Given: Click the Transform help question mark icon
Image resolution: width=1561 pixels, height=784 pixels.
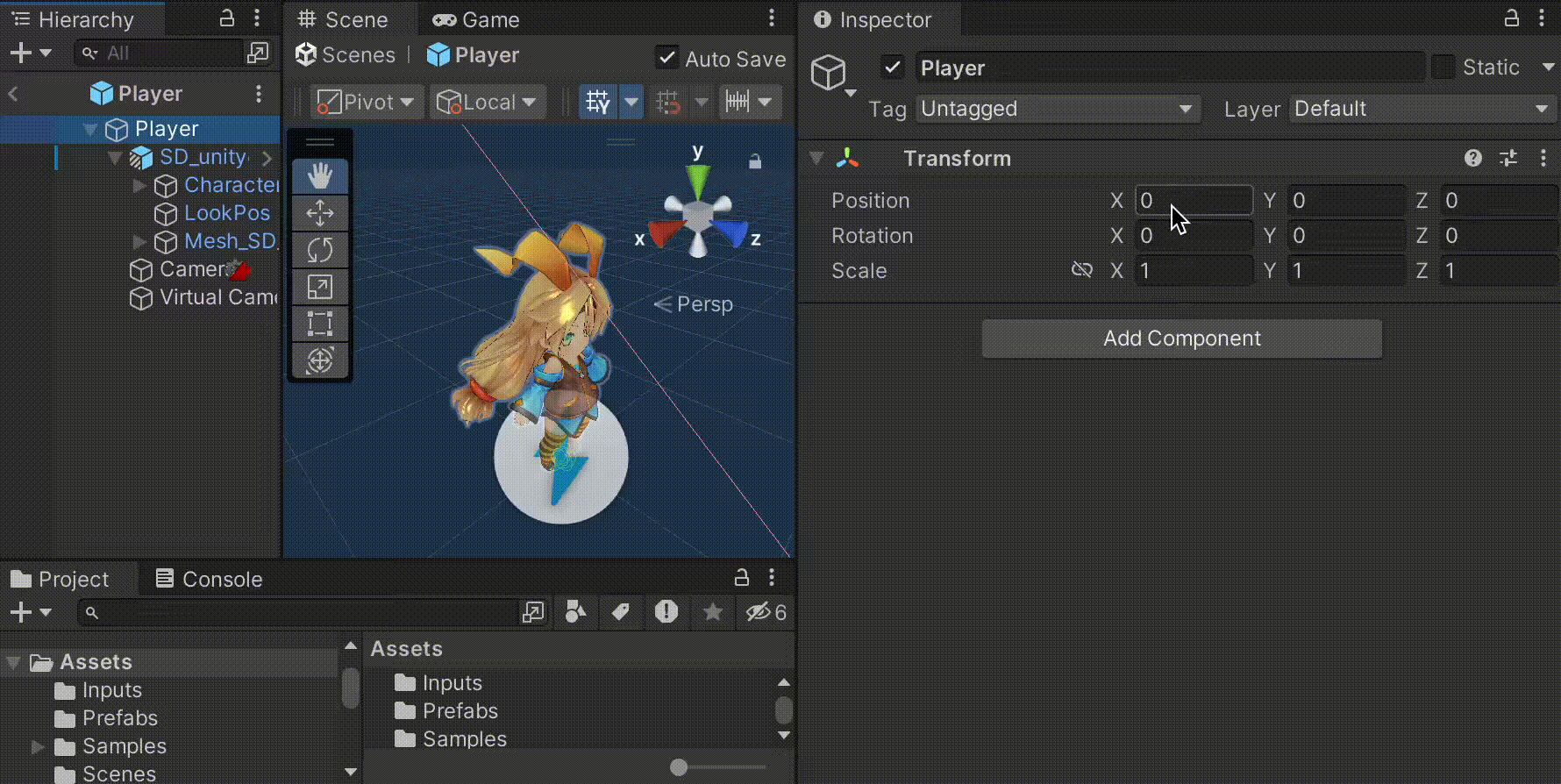Looking at the screenshot, I should point(1473,158).
